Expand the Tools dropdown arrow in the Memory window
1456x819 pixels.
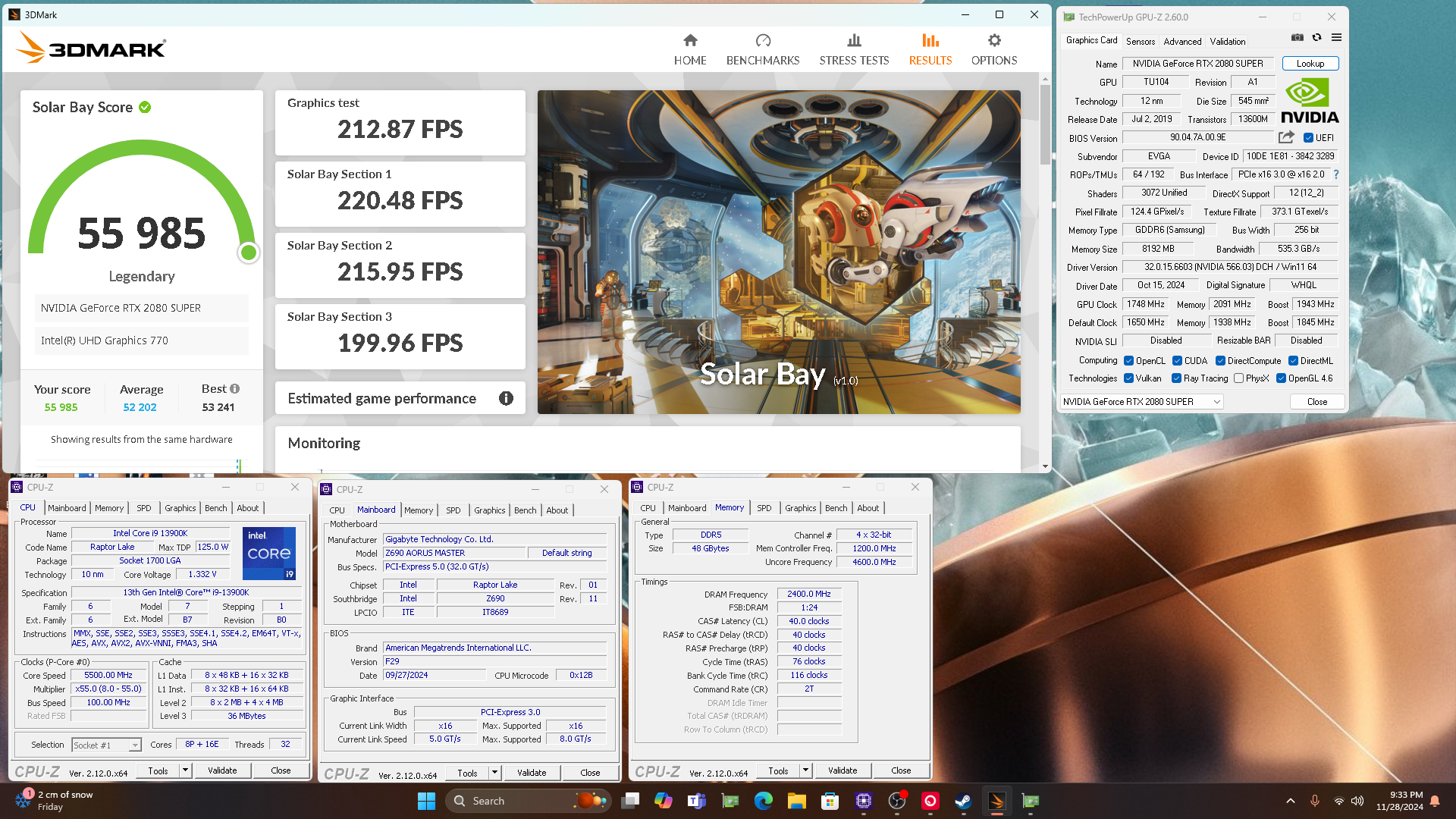(805, 770)
